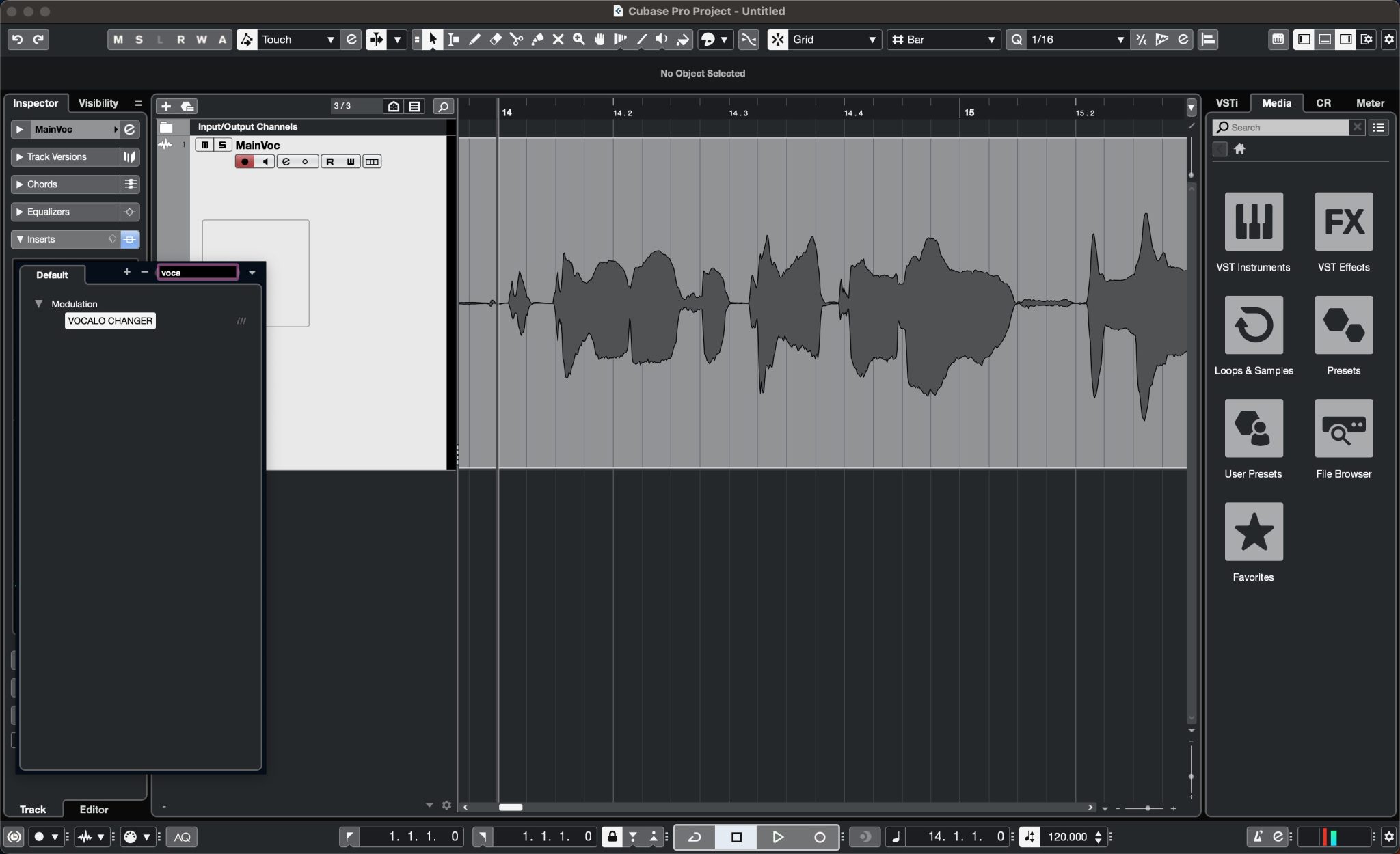
Task: Select the Zoom tool
Action: coord(579,39)
